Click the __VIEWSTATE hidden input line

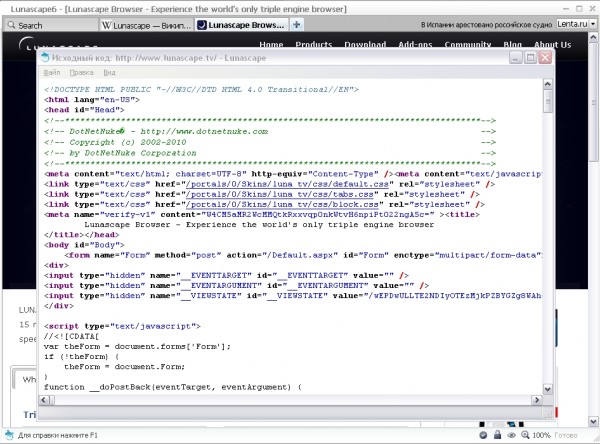pos(293,295)
